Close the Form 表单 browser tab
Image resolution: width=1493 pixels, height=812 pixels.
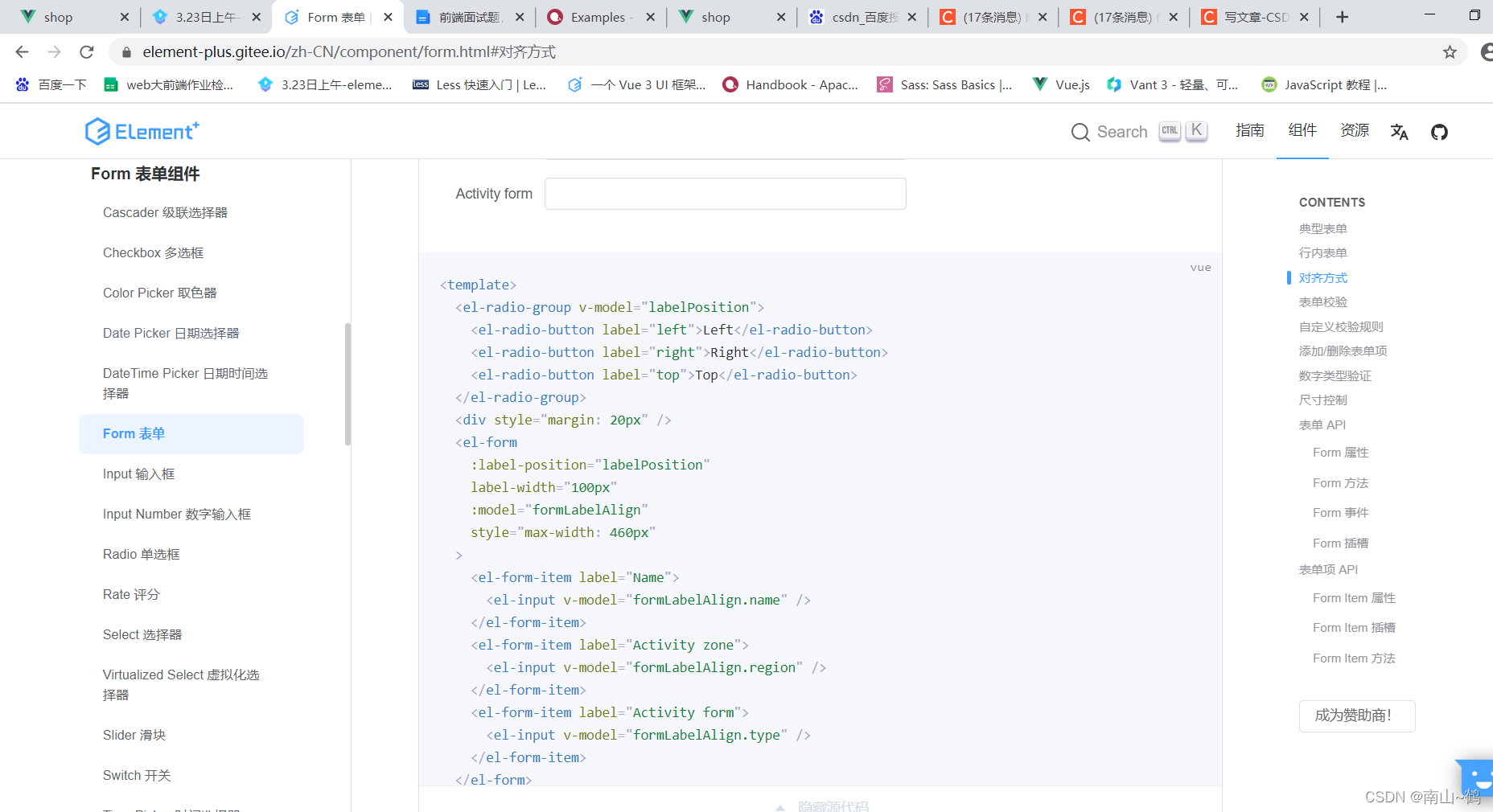click(x=388, y=17)
